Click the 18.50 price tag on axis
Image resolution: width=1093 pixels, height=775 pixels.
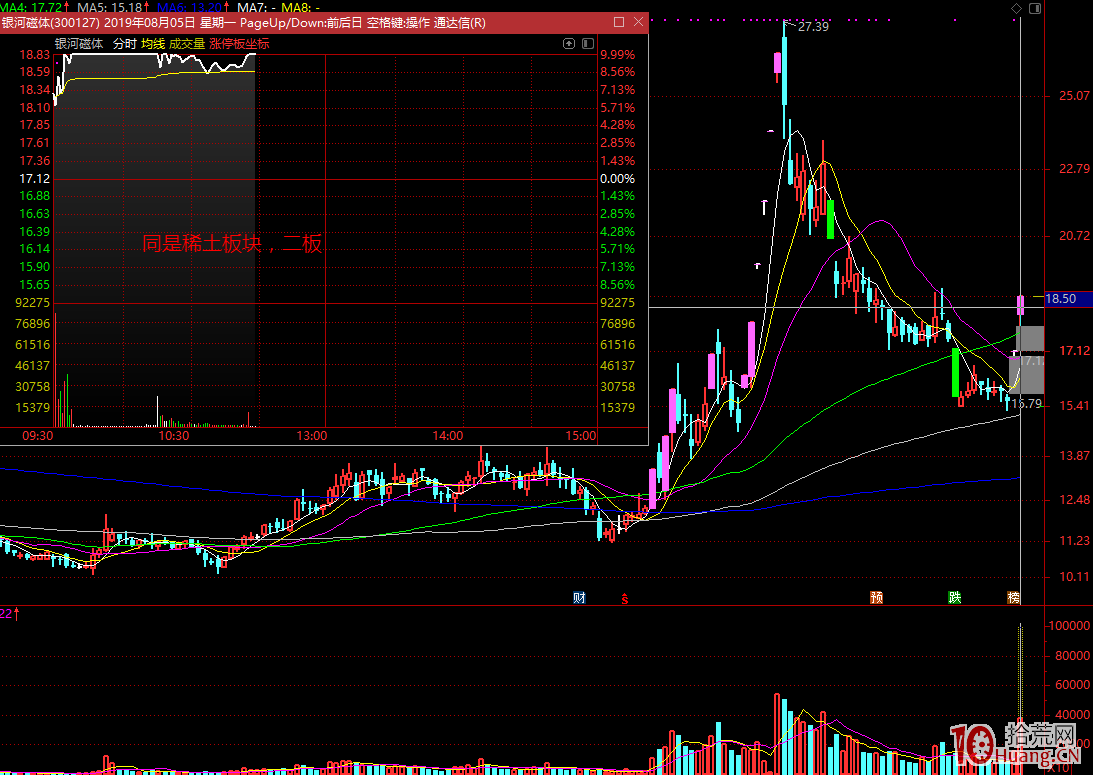[x=1061, y=298]
